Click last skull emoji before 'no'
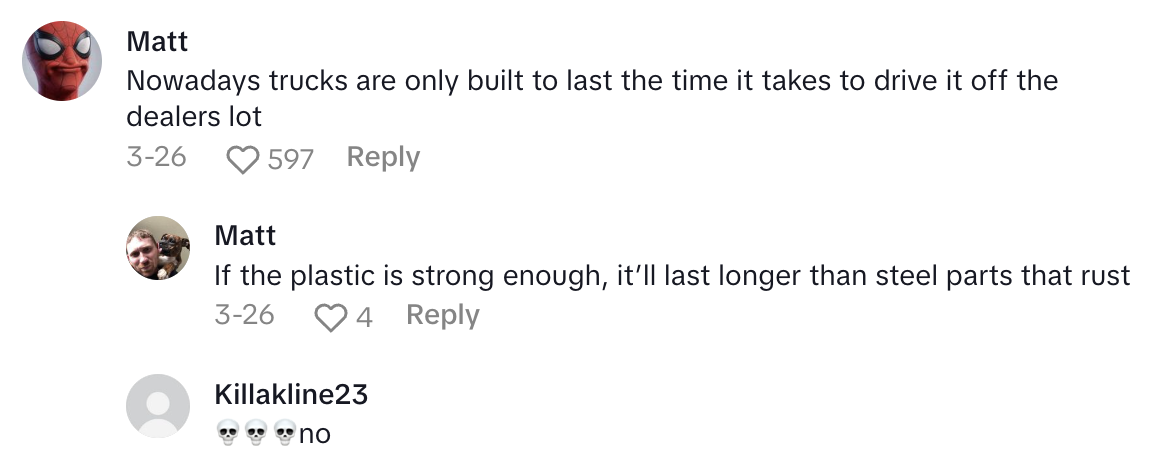Viewport: 1160px width, 458px height. tap(284, 434)
